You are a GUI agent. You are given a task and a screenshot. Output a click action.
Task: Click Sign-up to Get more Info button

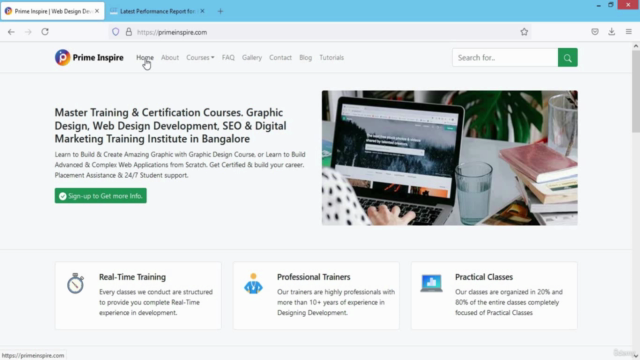click(x=101, y=196)
